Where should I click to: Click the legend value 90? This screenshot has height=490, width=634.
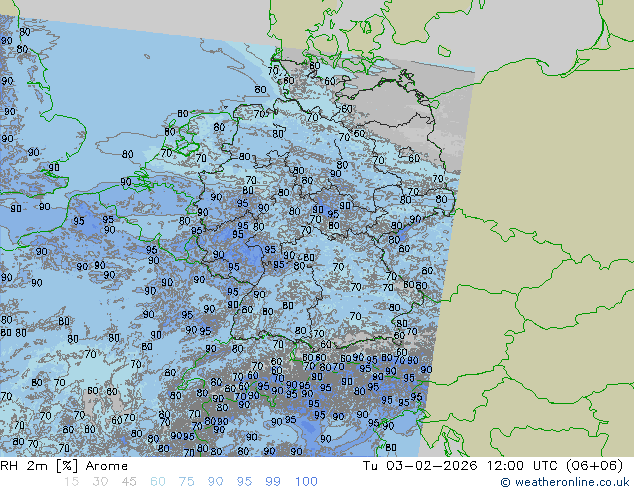pos(215,482)
